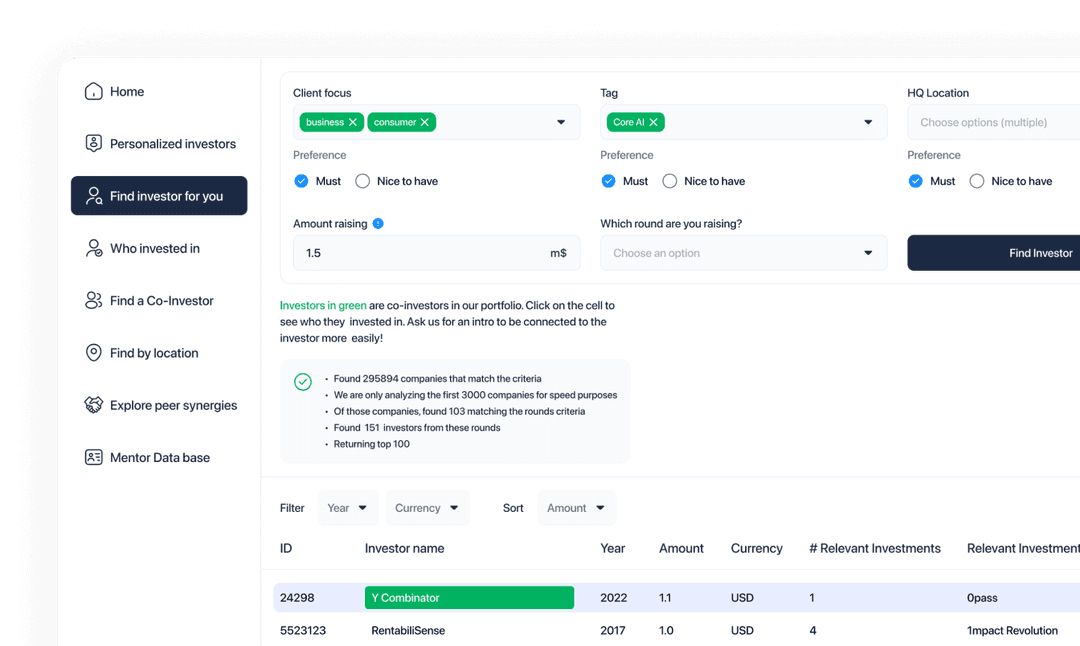Open the Sort by Amount dropdown

point(576,508)
